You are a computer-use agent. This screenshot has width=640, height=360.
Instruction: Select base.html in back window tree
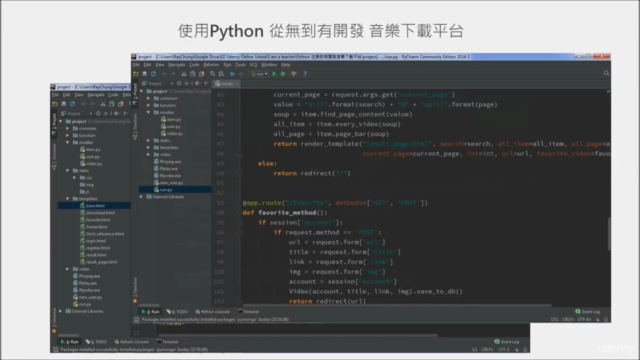tap(94, 206)
